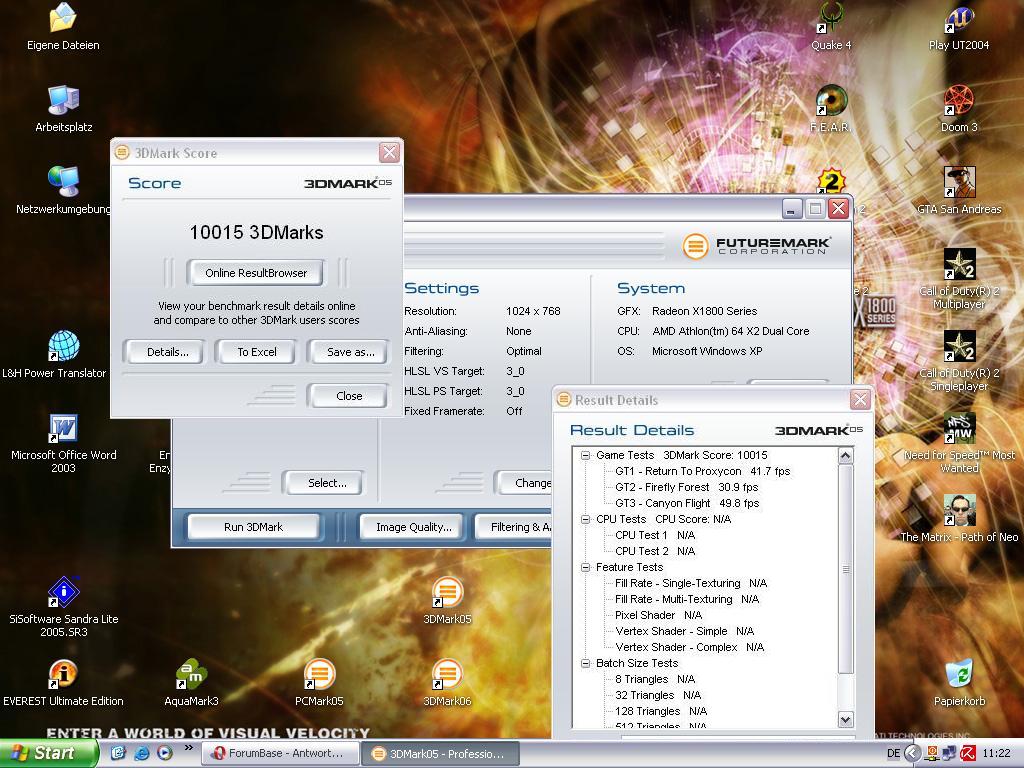Launch Call of Duty 2 Multiplayer shortcut
The width and height of the screenshot is (1024, 768).
[959, 278]
